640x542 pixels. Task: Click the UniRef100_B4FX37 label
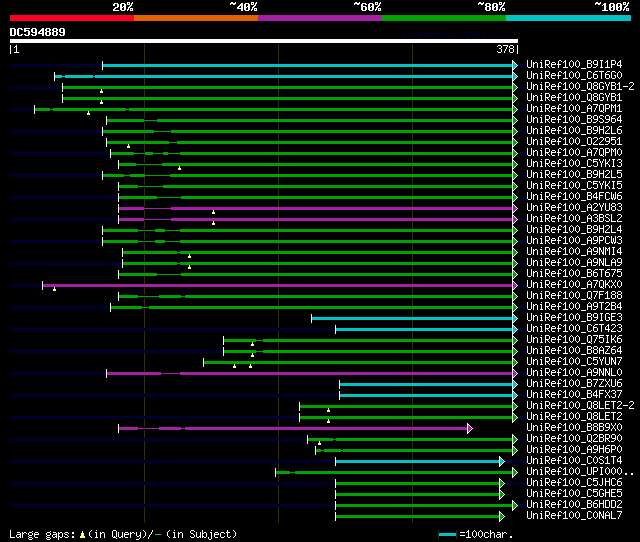click(x=574, y=395)
